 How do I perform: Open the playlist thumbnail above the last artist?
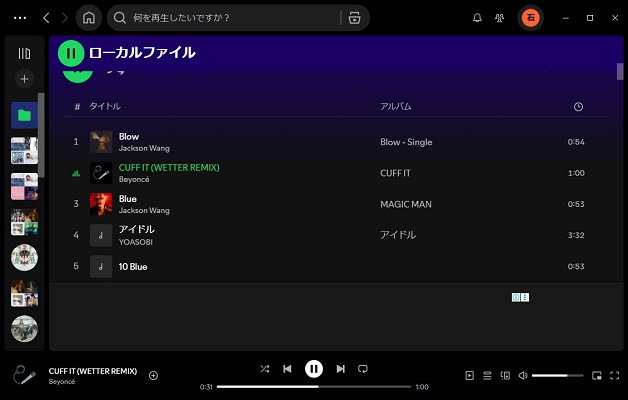tap(24, 293)
